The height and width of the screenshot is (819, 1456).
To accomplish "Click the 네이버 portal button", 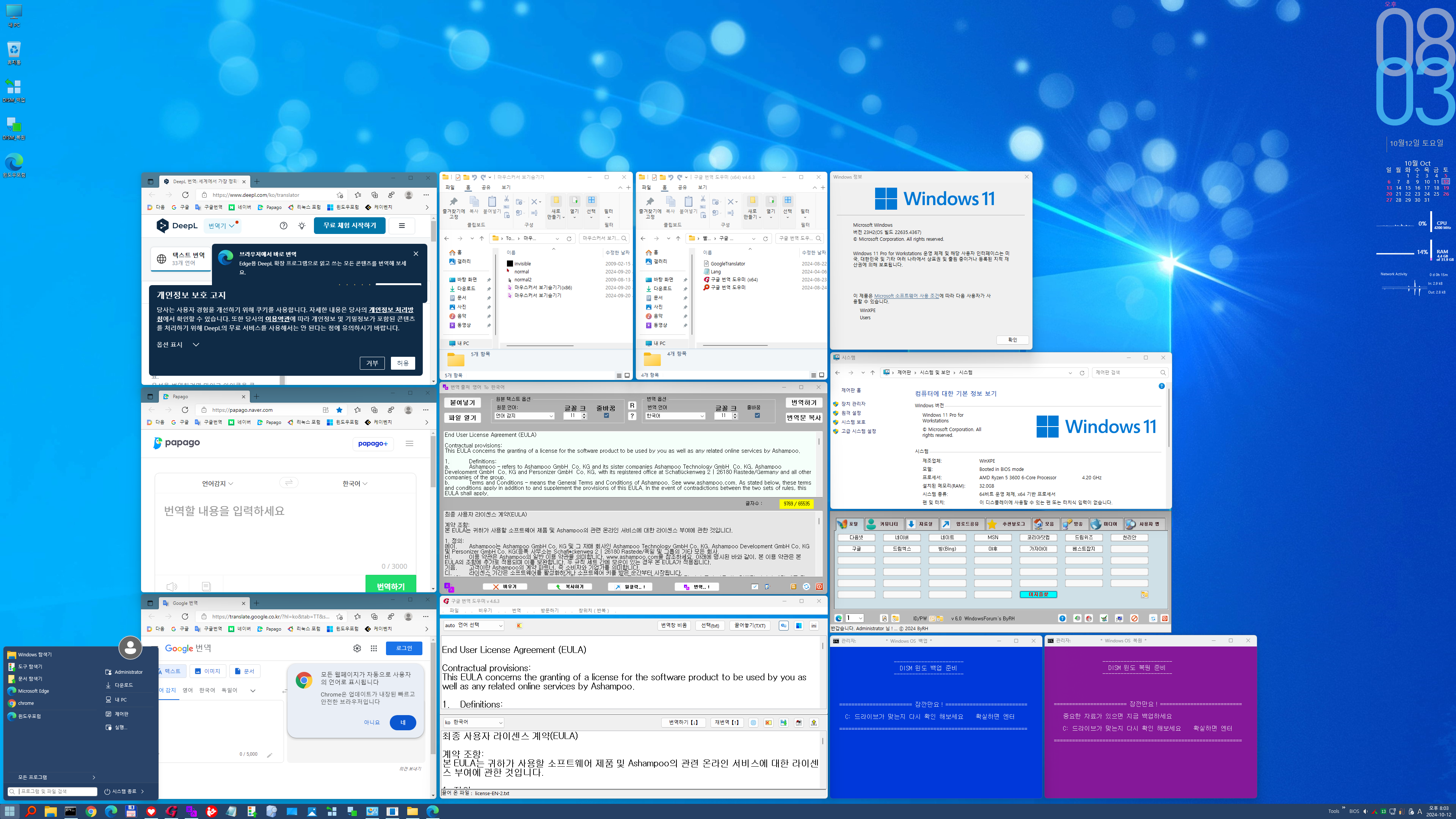I will pyautogui.click(x=902, y=538).
